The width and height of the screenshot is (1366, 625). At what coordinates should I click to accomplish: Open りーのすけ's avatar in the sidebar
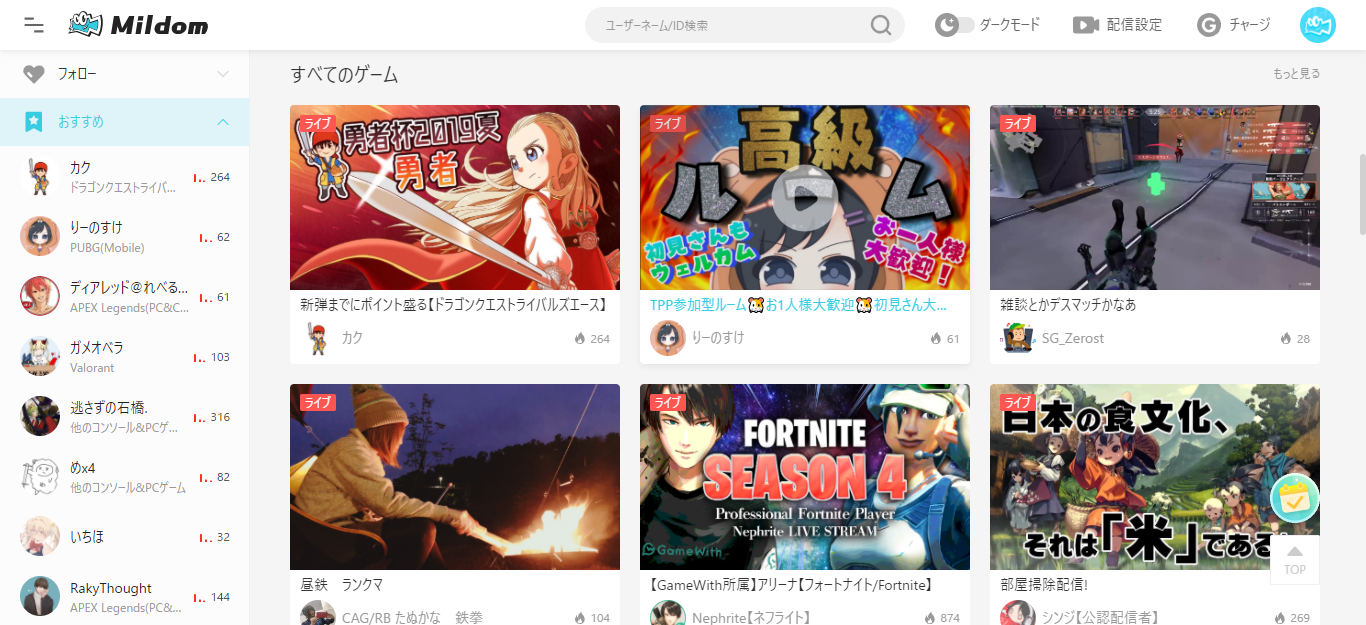click(x=40, y=236)
